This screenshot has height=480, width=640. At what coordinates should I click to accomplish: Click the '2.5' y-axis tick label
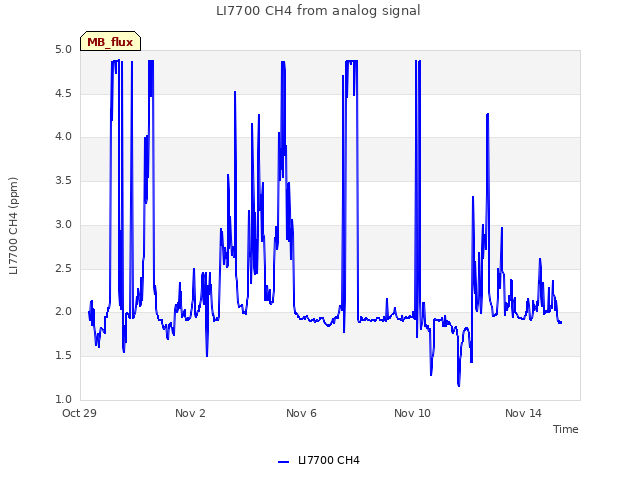click(63, 269)
